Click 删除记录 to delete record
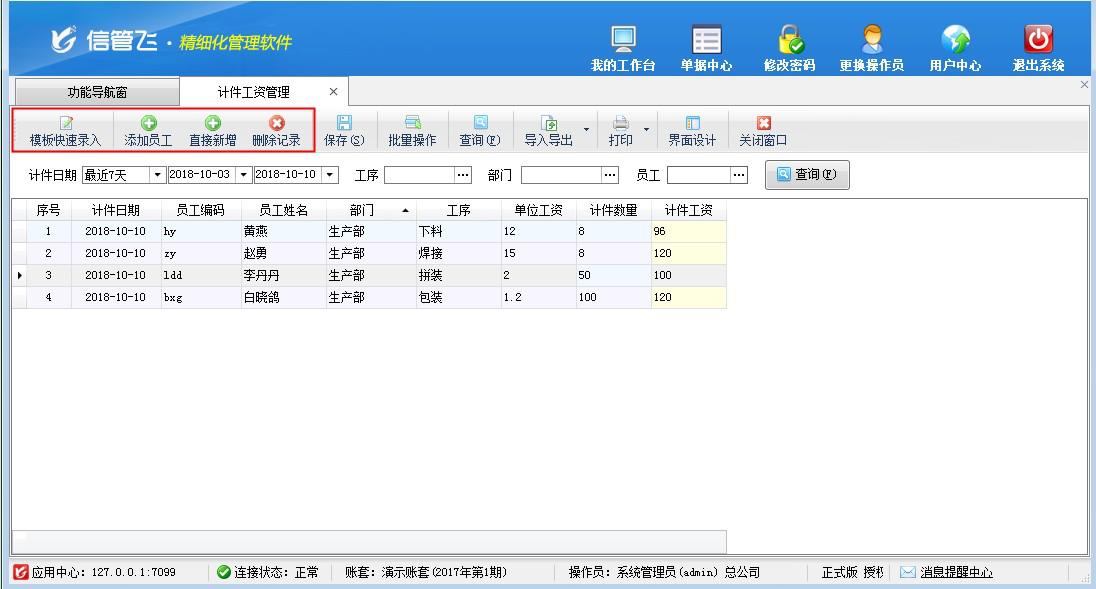 pyautogui.click(x=276, y=131)
